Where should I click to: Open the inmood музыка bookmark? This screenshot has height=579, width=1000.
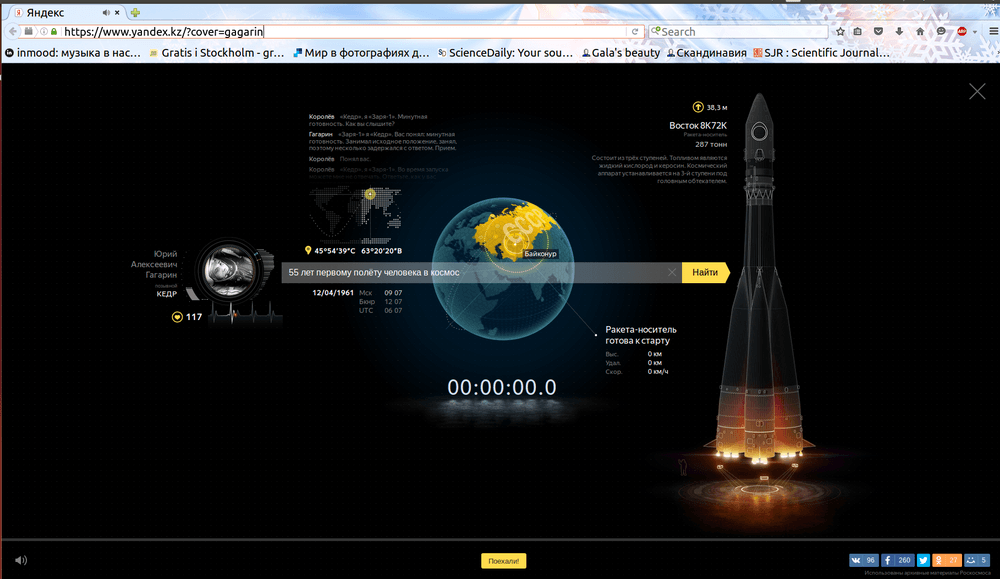click(73, 53)
